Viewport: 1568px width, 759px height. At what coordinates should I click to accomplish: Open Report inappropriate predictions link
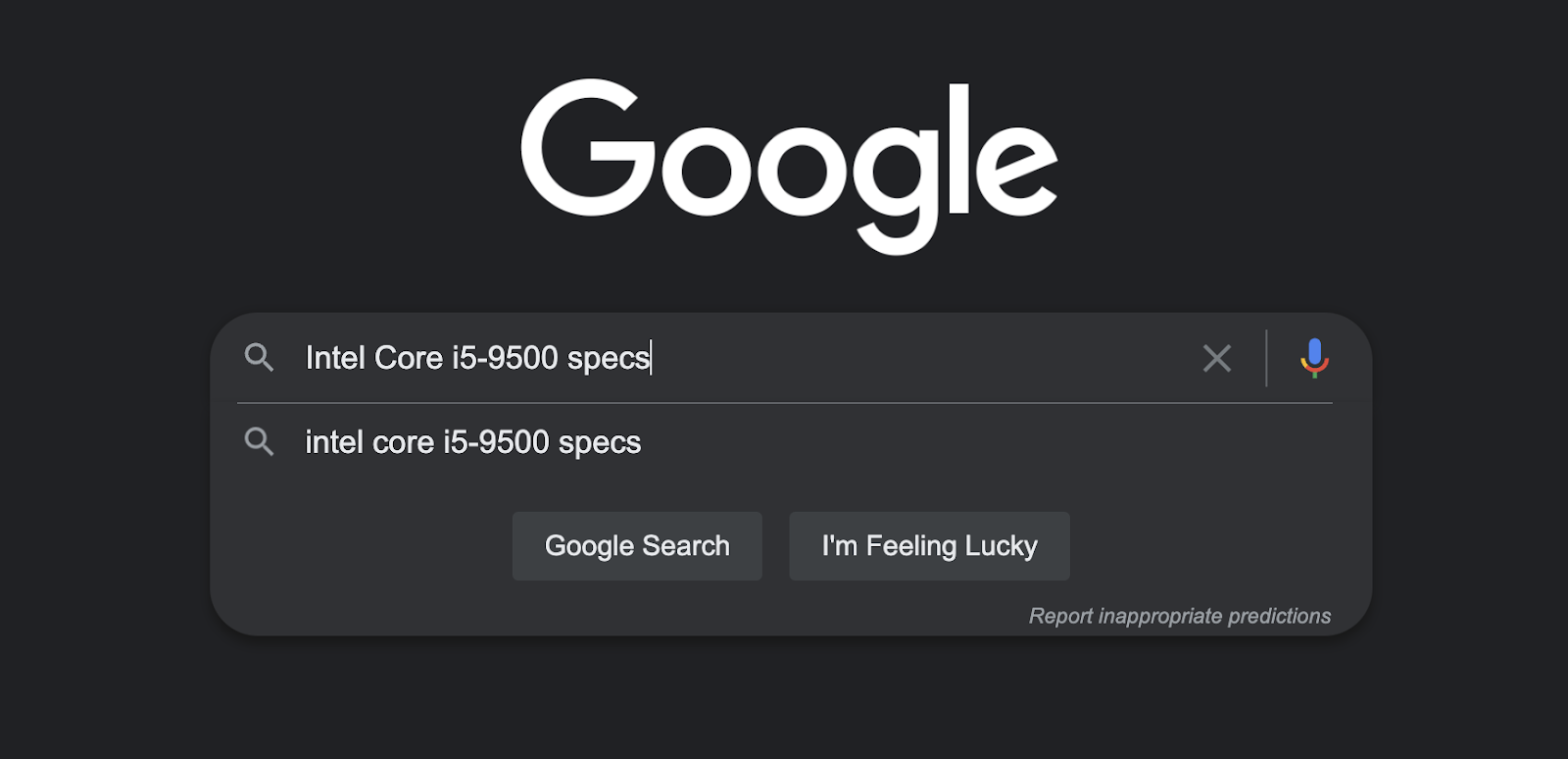(1179, 616)
